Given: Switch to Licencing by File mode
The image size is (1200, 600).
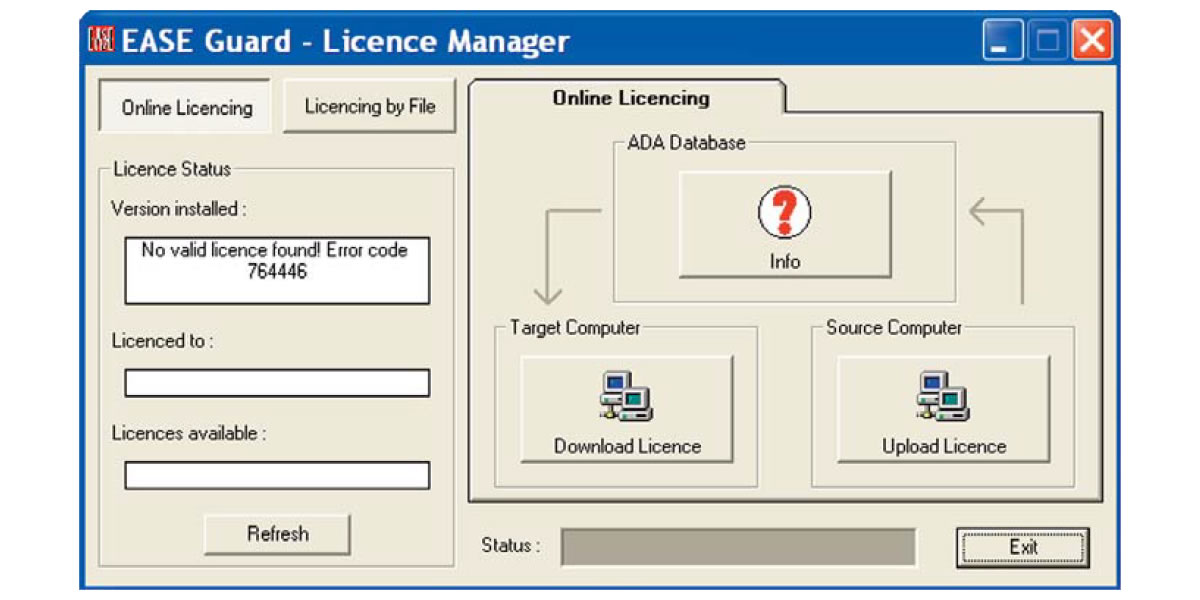Looking at the screenshot, I should point(370,106).
